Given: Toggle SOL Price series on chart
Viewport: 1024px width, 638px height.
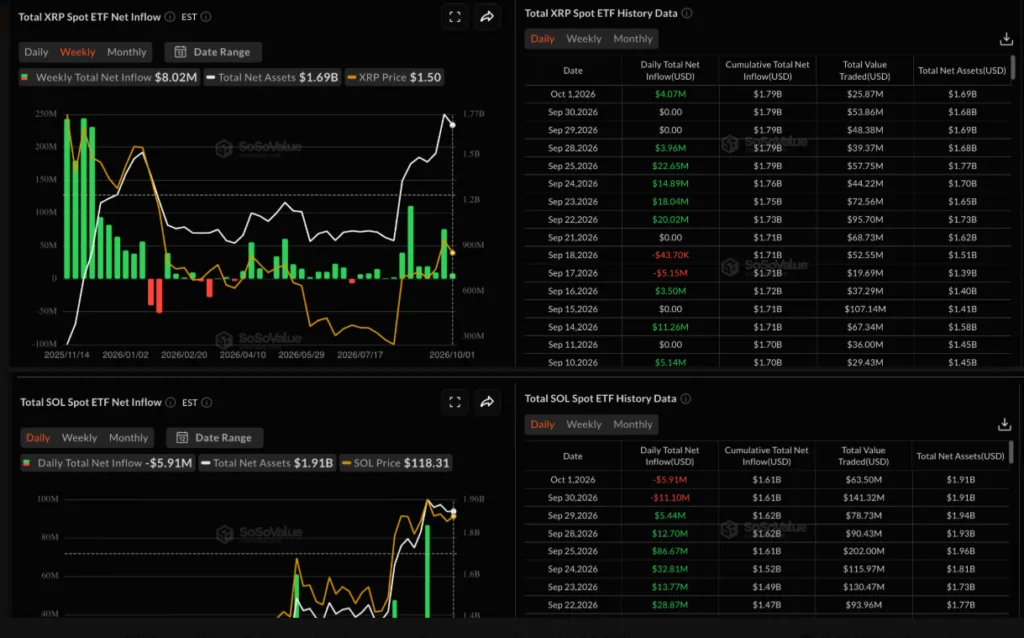Looking at the screenshot, I should pyautogui.click(x=396, y=463).
